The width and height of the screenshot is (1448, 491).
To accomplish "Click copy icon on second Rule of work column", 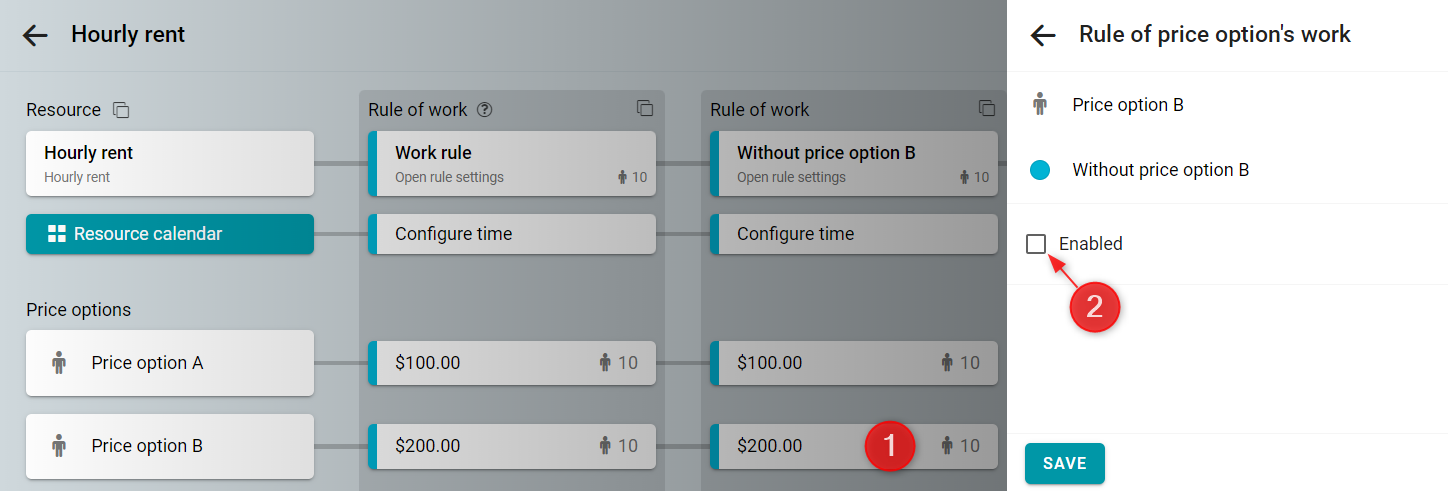I will click(987, 108).
